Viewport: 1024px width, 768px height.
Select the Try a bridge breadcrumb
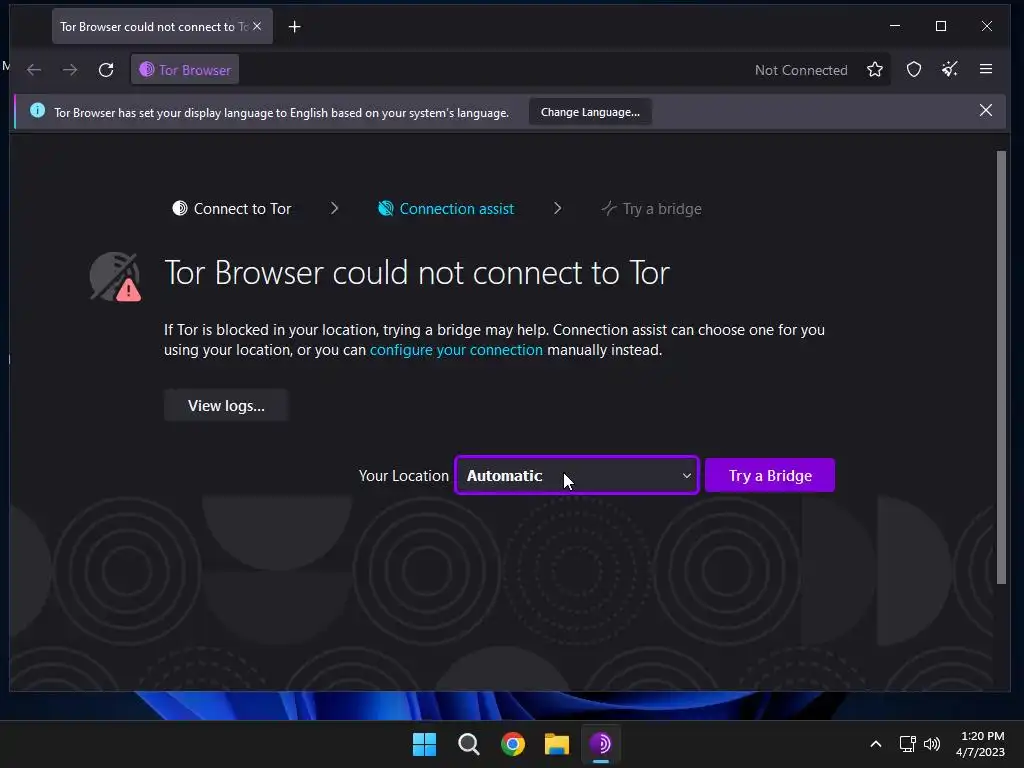coord(651,209)
